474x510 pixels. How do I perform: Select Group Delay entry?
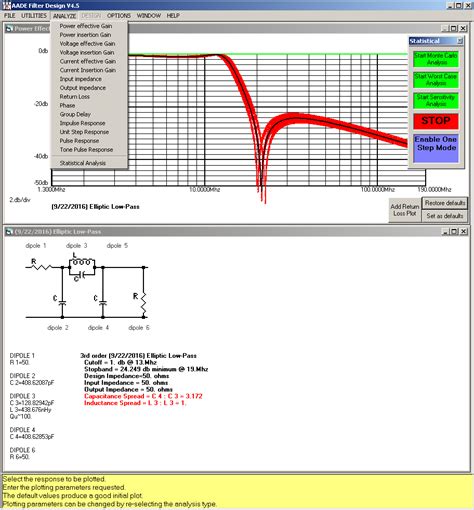click(75, 114)
